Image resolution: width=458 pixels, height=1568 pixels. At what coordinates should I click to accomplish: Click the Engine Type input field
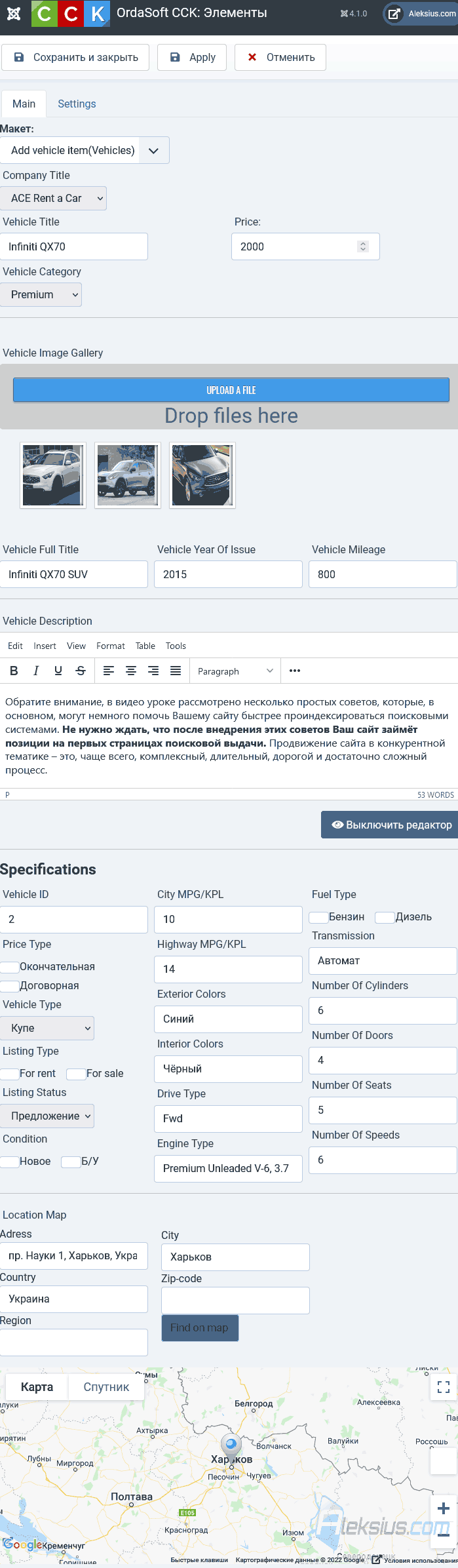[x=228, y=1169]
